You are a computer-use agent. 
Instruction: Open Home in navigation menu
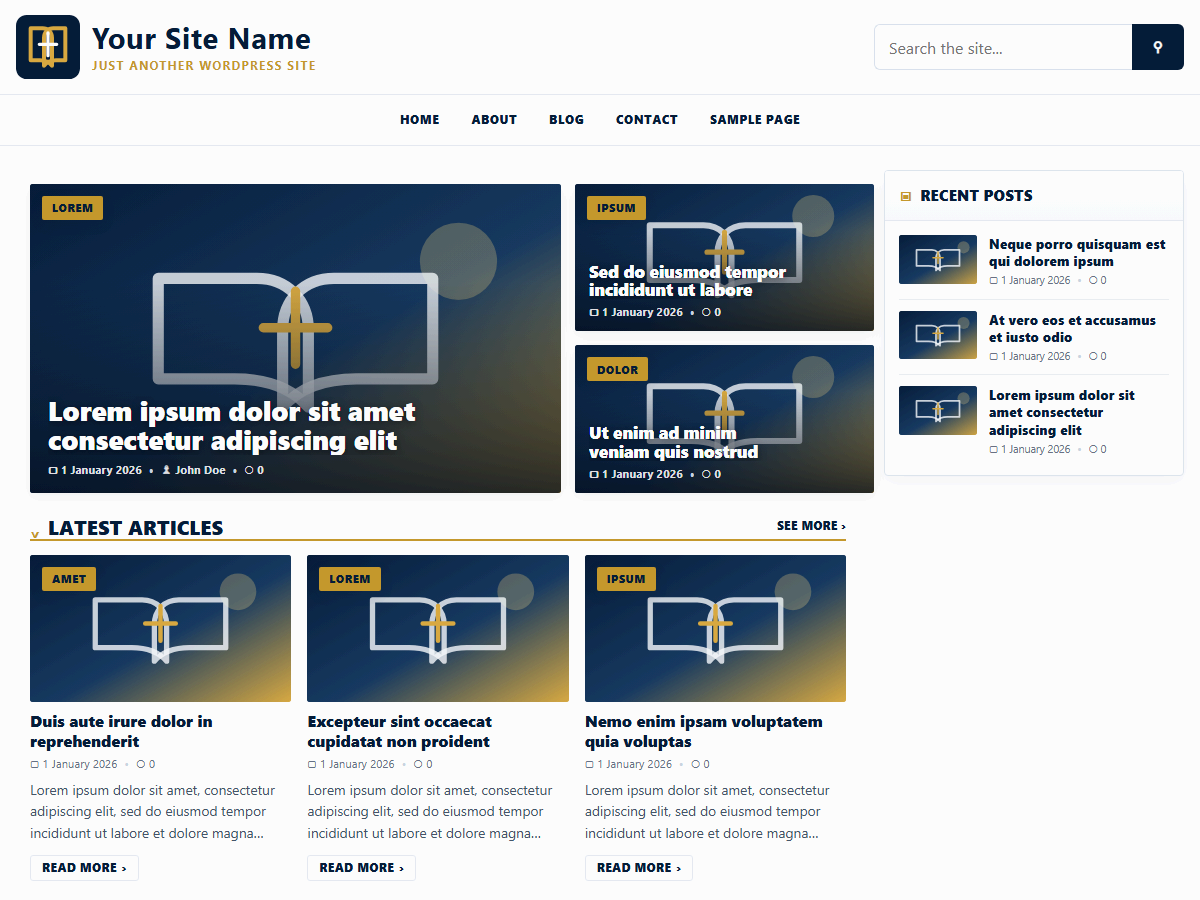pyautogui.click(x=420, y=120)
